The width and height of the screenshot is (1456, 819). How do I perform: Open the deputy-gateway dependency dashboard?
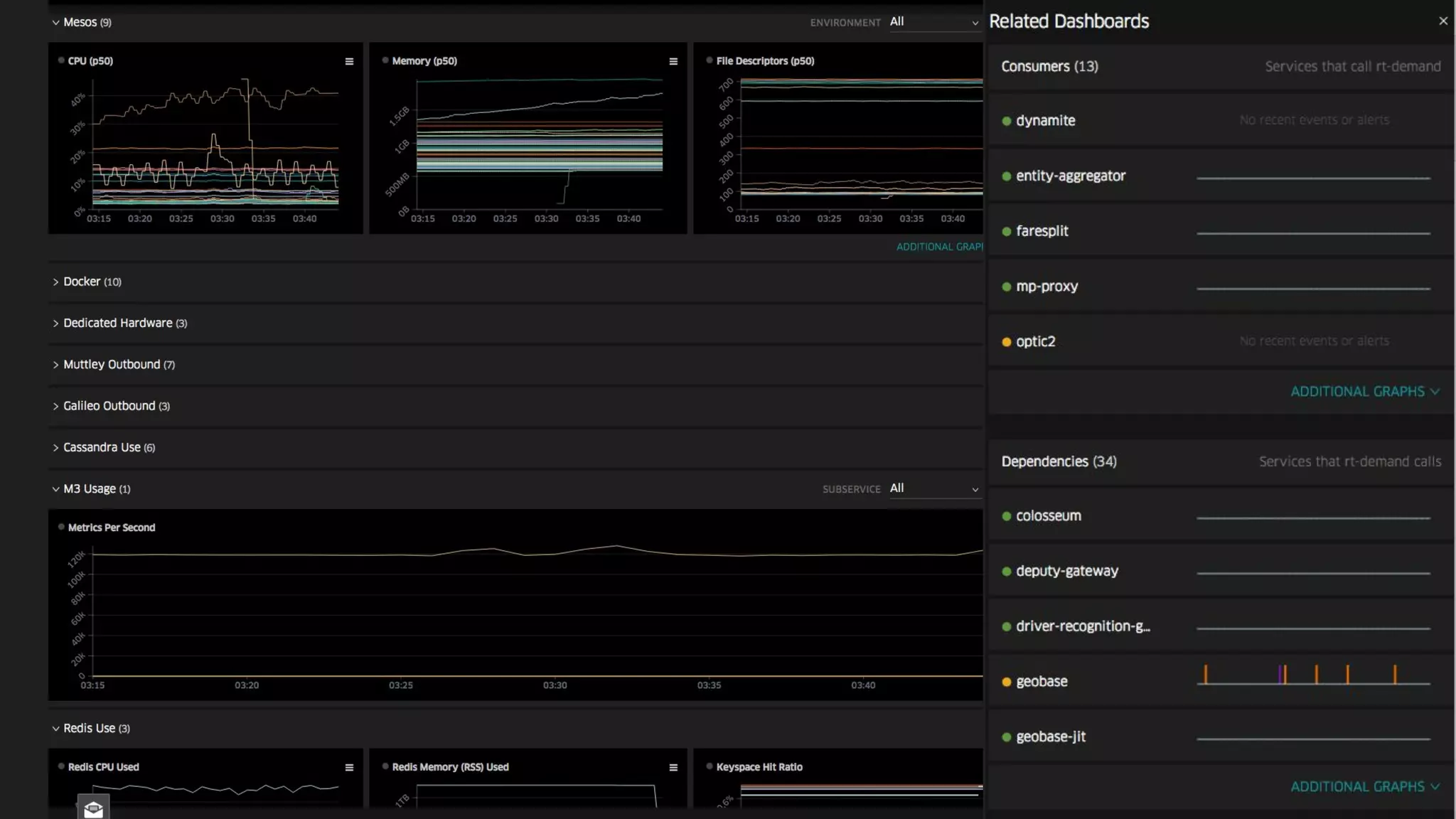pos(1066,571)
